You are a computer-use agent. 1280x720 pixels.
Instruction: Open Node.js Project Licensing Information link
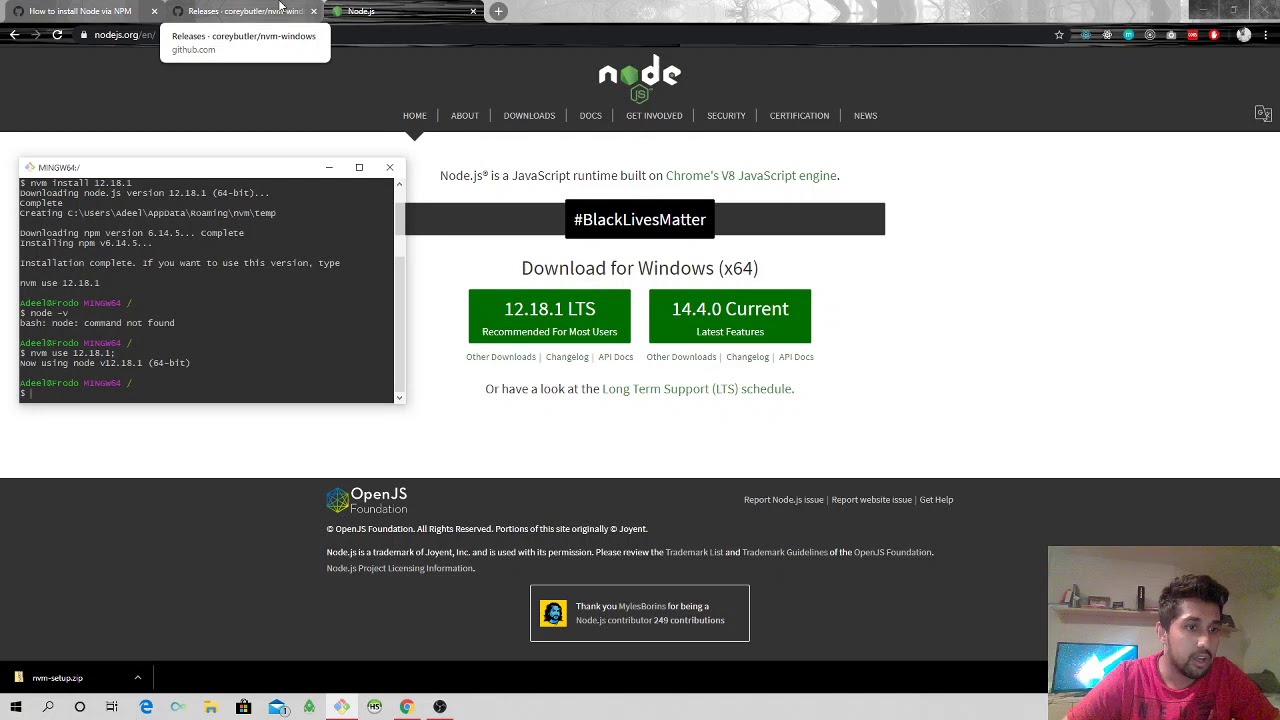coord(400,568)
